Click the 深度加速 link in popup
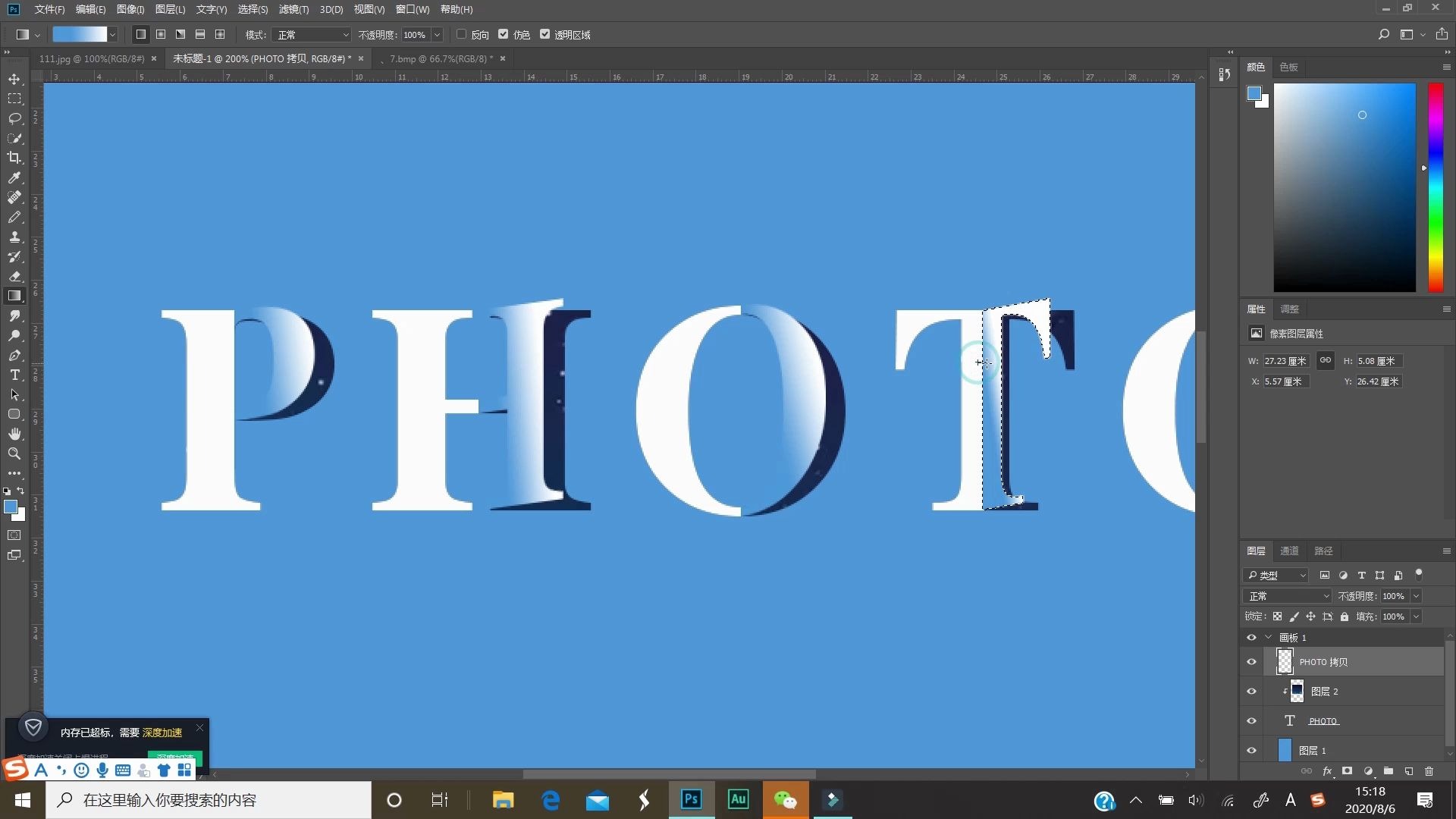 click(162, 733)
